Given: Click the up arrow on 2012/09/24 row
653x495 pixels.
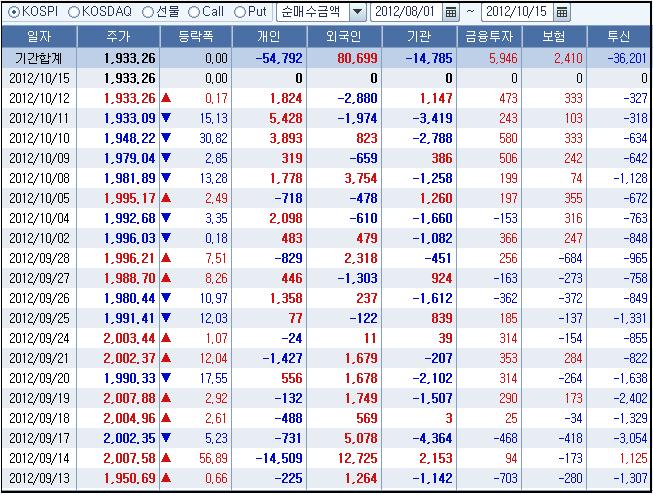Looking at the screenshot, I should pos(166,338).
